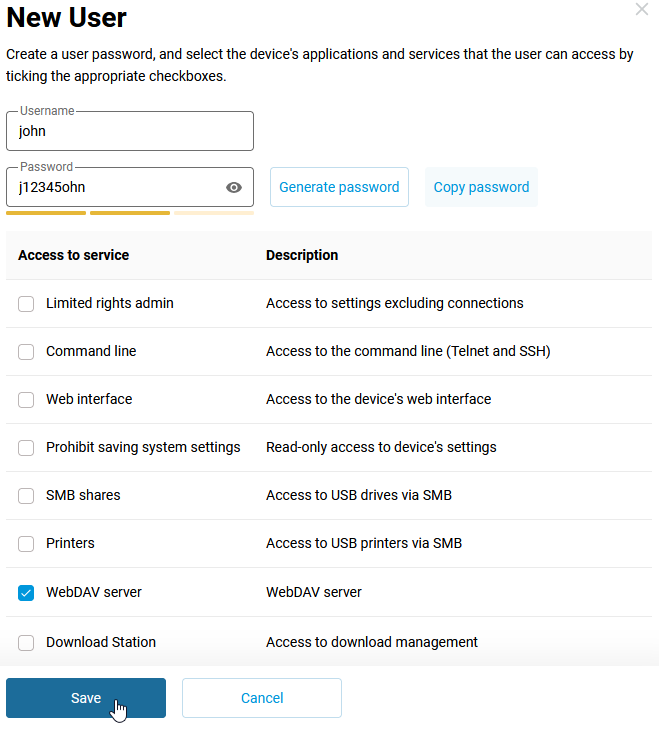Click the Access to service column header

point(73,255)
